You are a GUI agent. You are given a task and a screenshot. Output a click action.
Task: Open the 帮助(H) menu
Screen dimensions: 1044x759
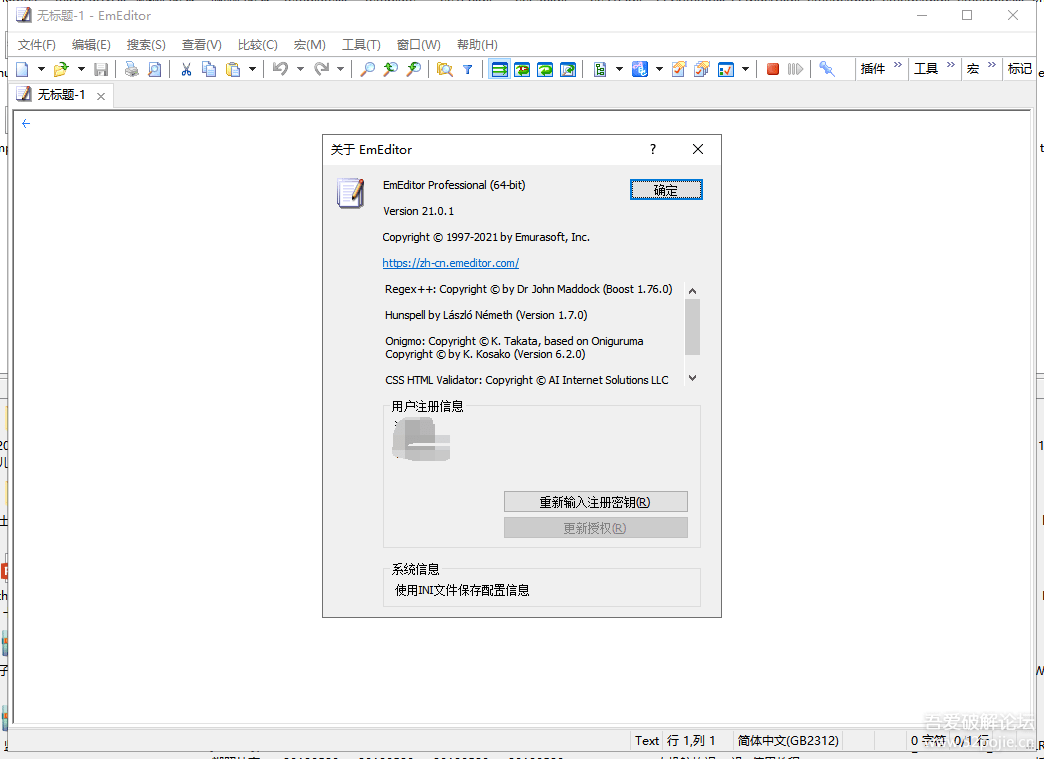(x=477, y=45)
